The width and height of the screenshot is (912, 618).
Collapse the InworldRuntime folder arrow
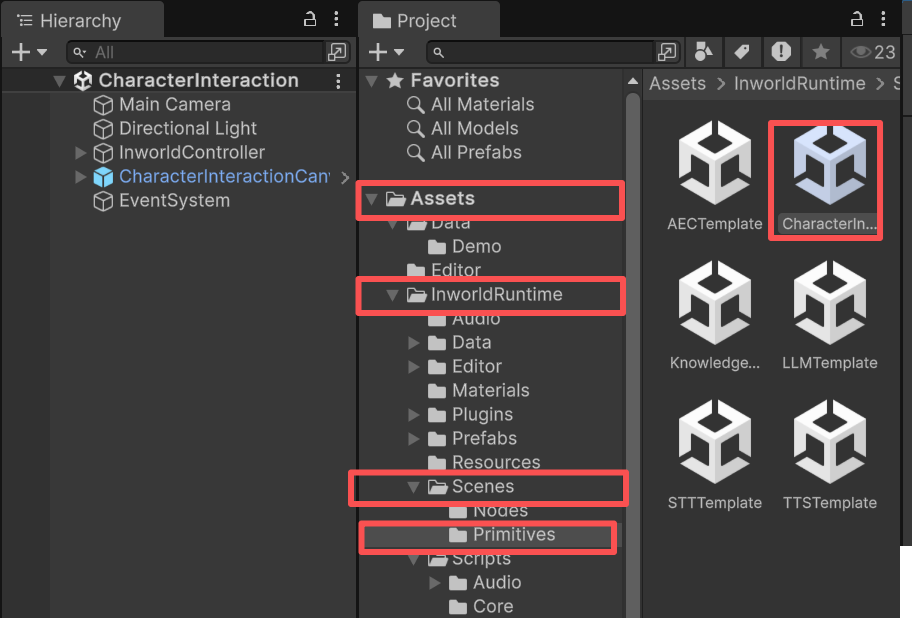[x=393, y=295]
